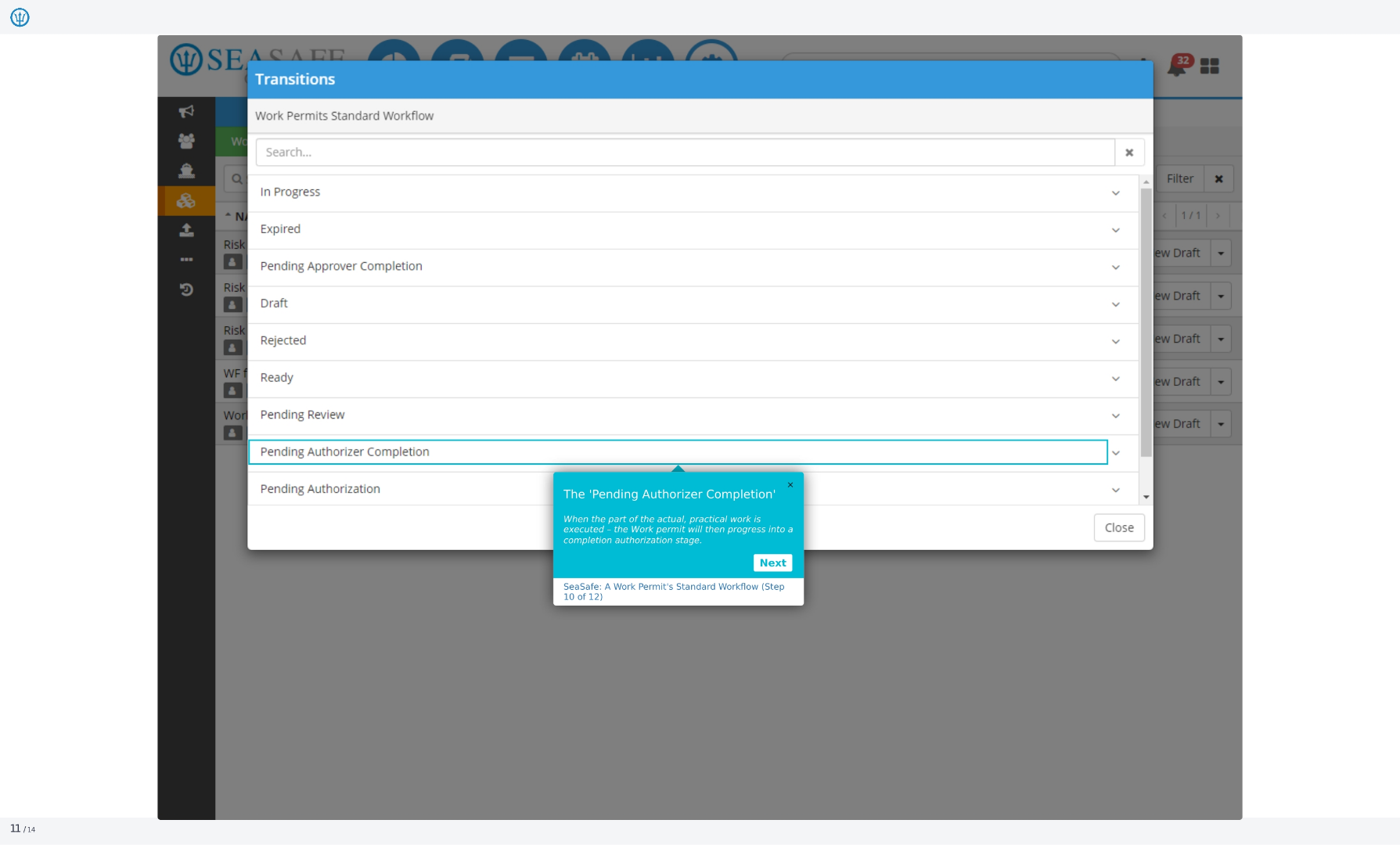
Task: Expand the In Progress transition row
Action: 1116,193
